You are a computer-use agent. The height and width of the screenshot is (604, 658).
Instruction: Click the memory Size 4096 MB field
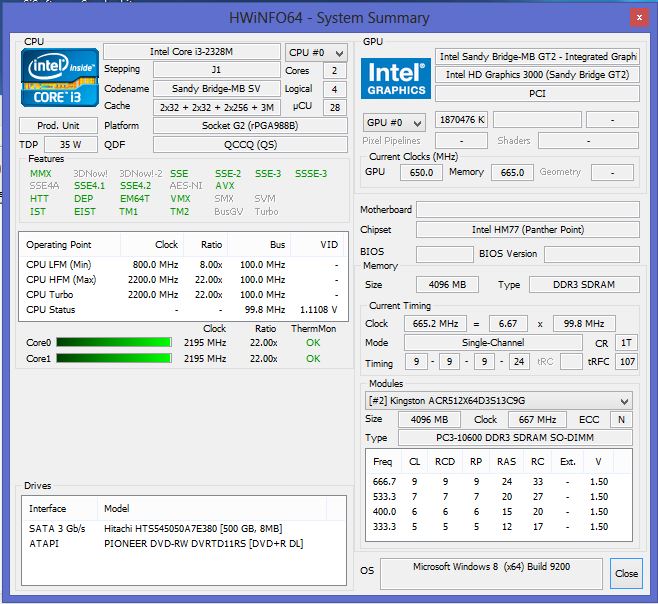pyautogui.click(x=447, y=285)
